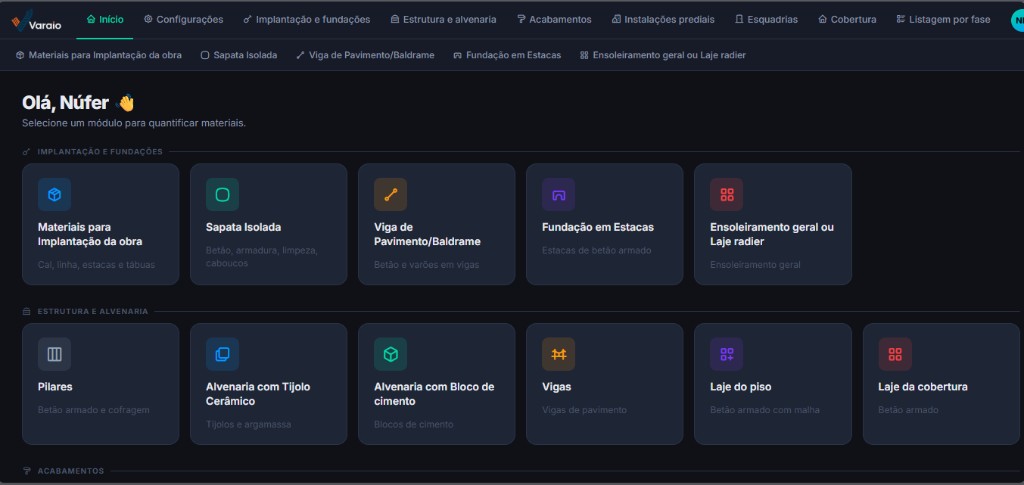This screenshot has height=485, width=1024.
Task: Click gray columns icon on Pilares card
Action: (54, 354)
